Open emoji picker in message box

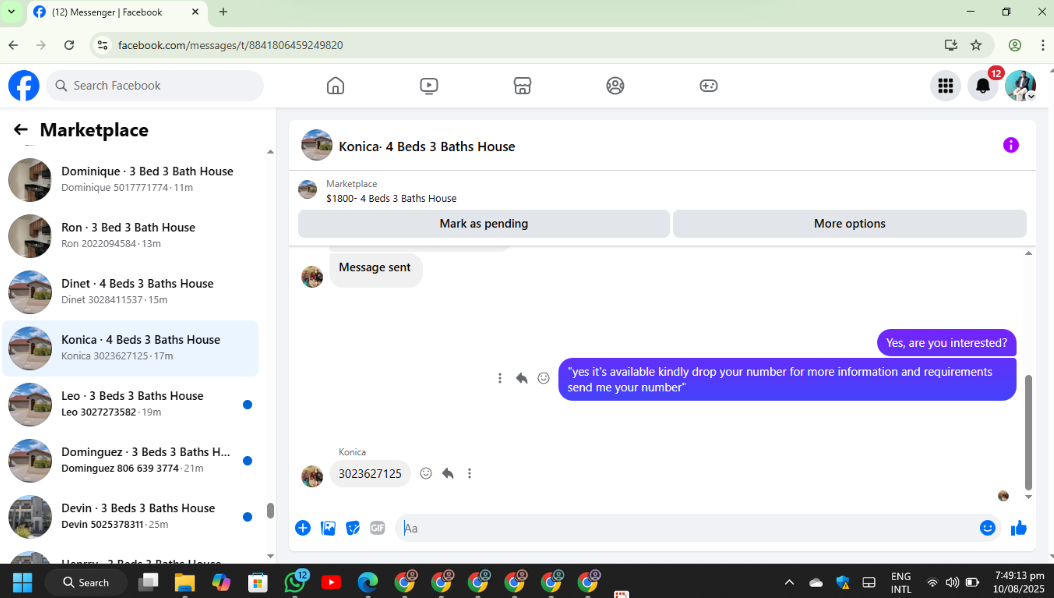tap(987, 528)
